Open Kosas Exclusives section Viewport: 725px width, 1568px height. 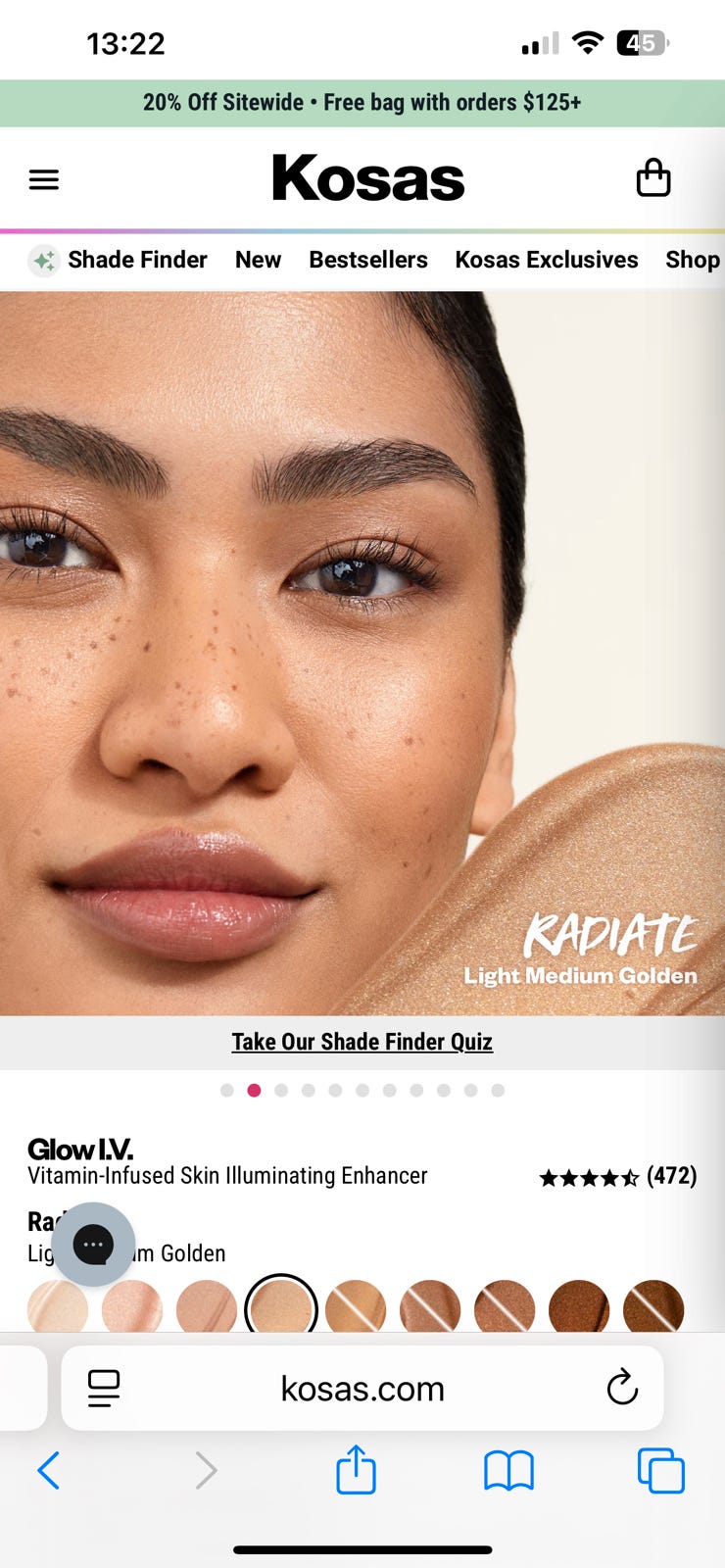pyautogui.click(x=547, y=260)
